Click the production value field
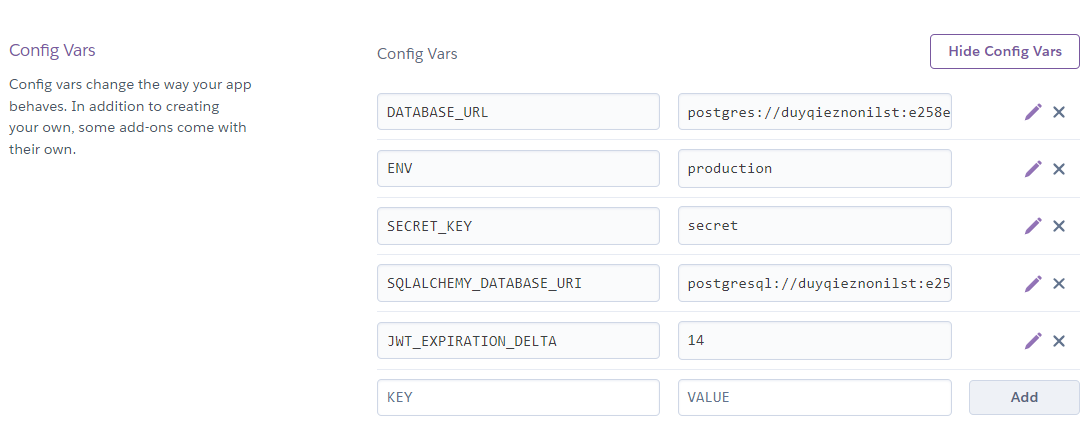Screen dimensions: 1089x436 coord(814,169)
